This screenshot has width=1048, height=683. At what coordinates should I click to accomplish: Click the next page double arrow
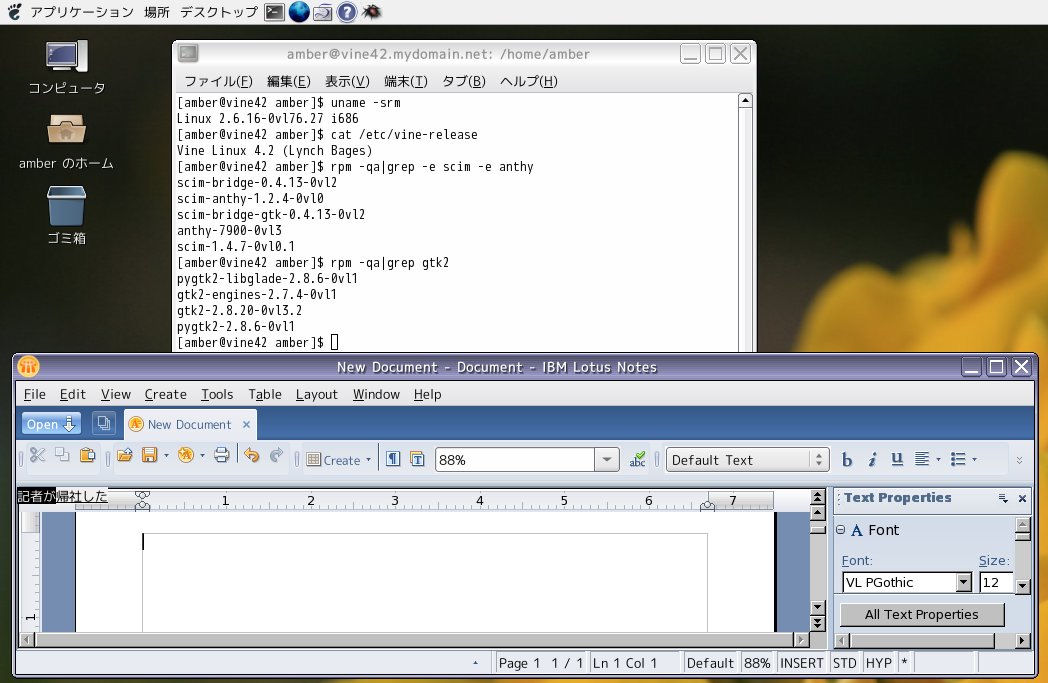click(x=817, y=623)
